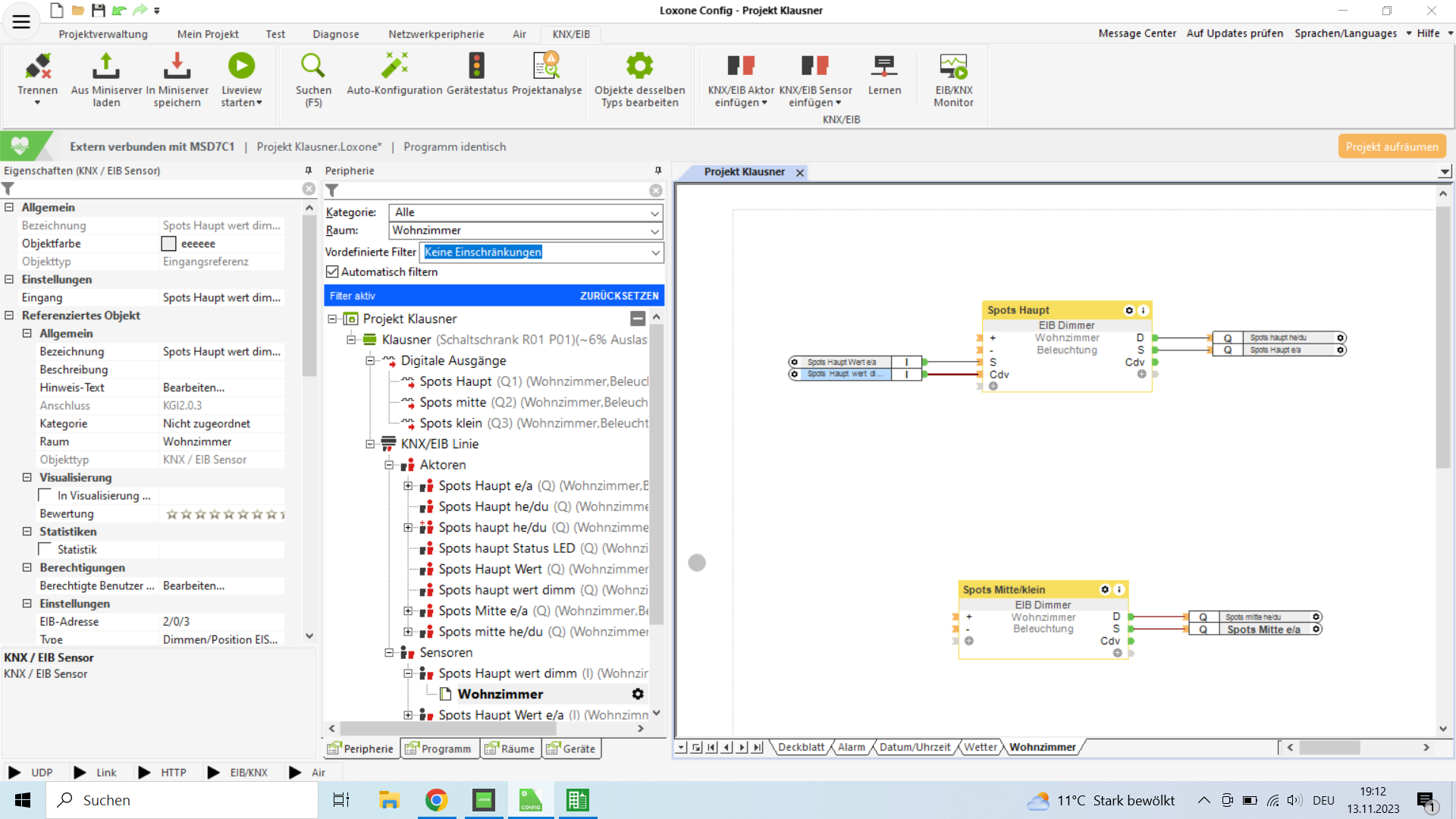Open Suchen search tool
Image resolution: width=1456 pixels, height=819 pixels.
pos(312,67)
